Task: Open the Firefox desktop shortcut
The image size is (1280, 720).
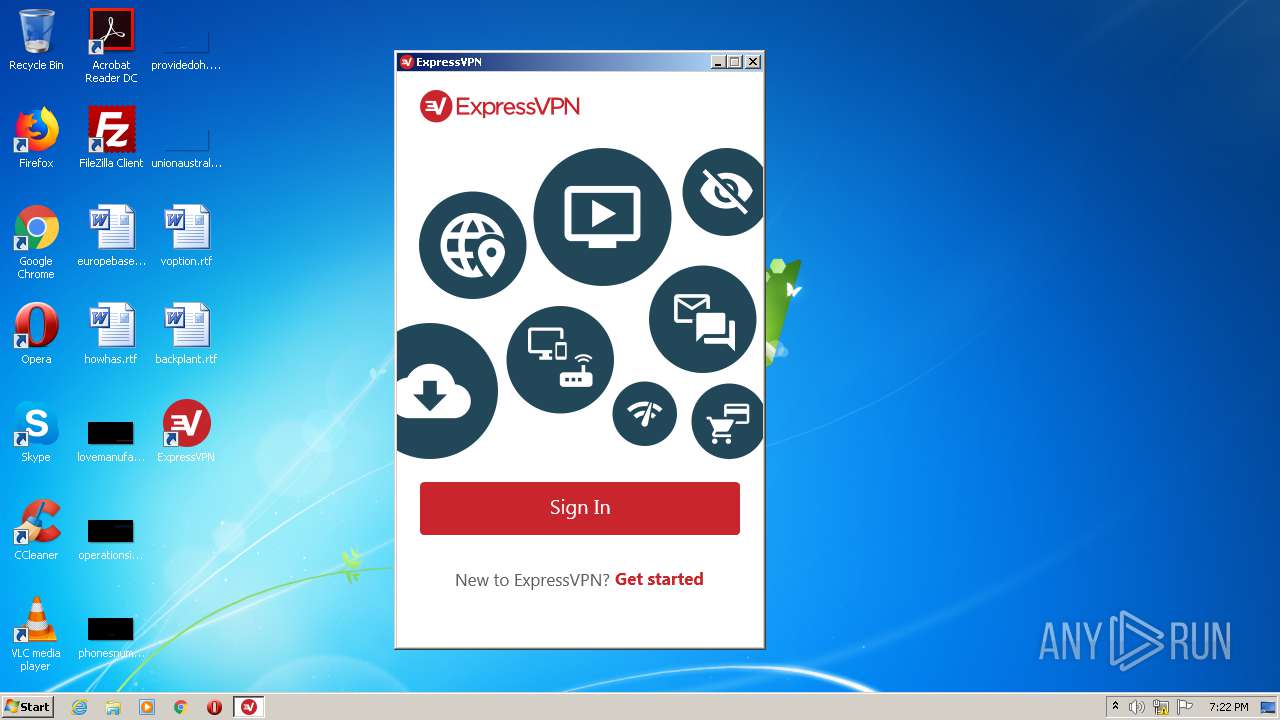Action: coord(36,139)
